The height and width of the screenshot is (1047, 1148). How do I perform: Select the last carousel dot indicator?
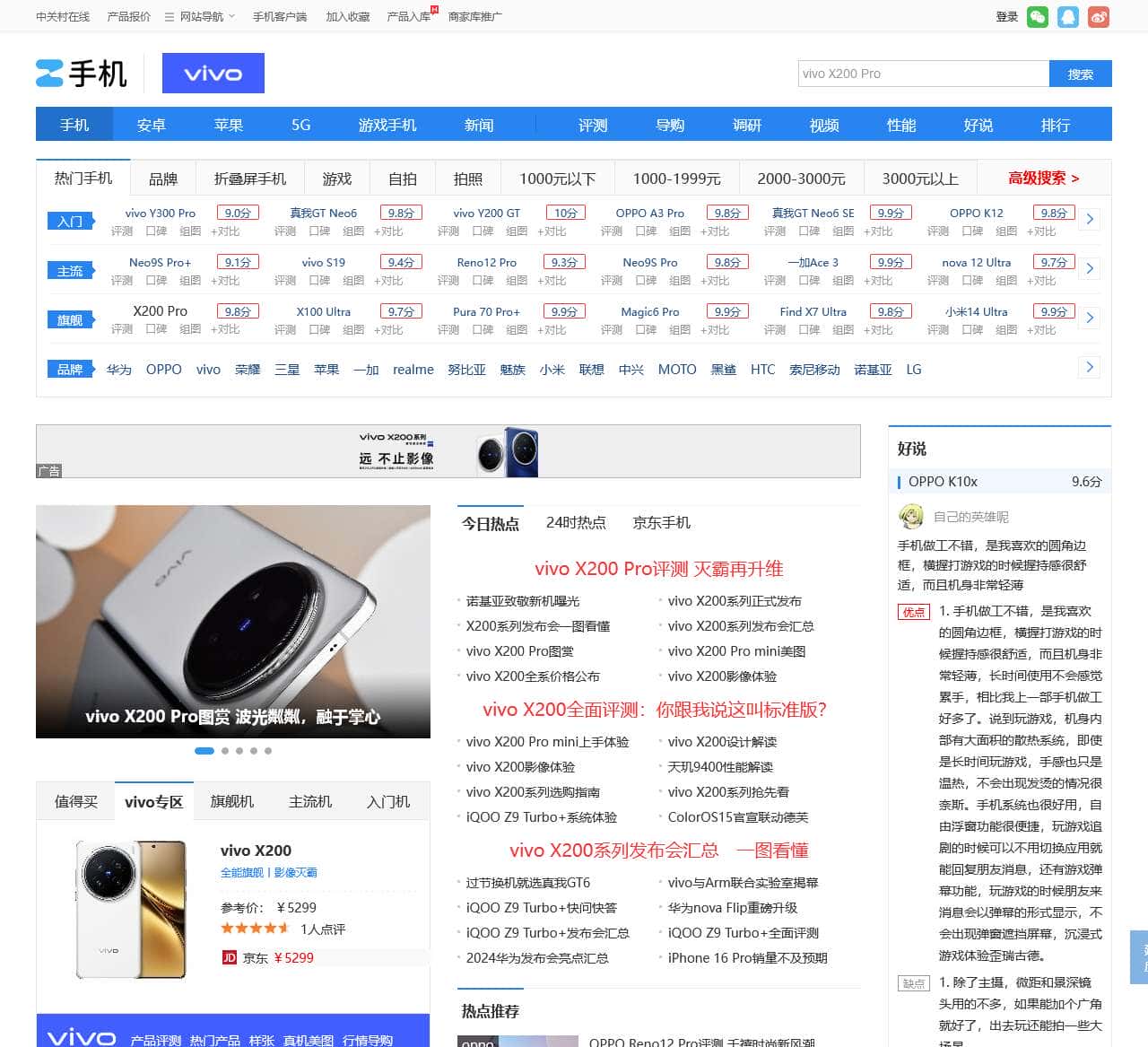click(x=268, y=751)
